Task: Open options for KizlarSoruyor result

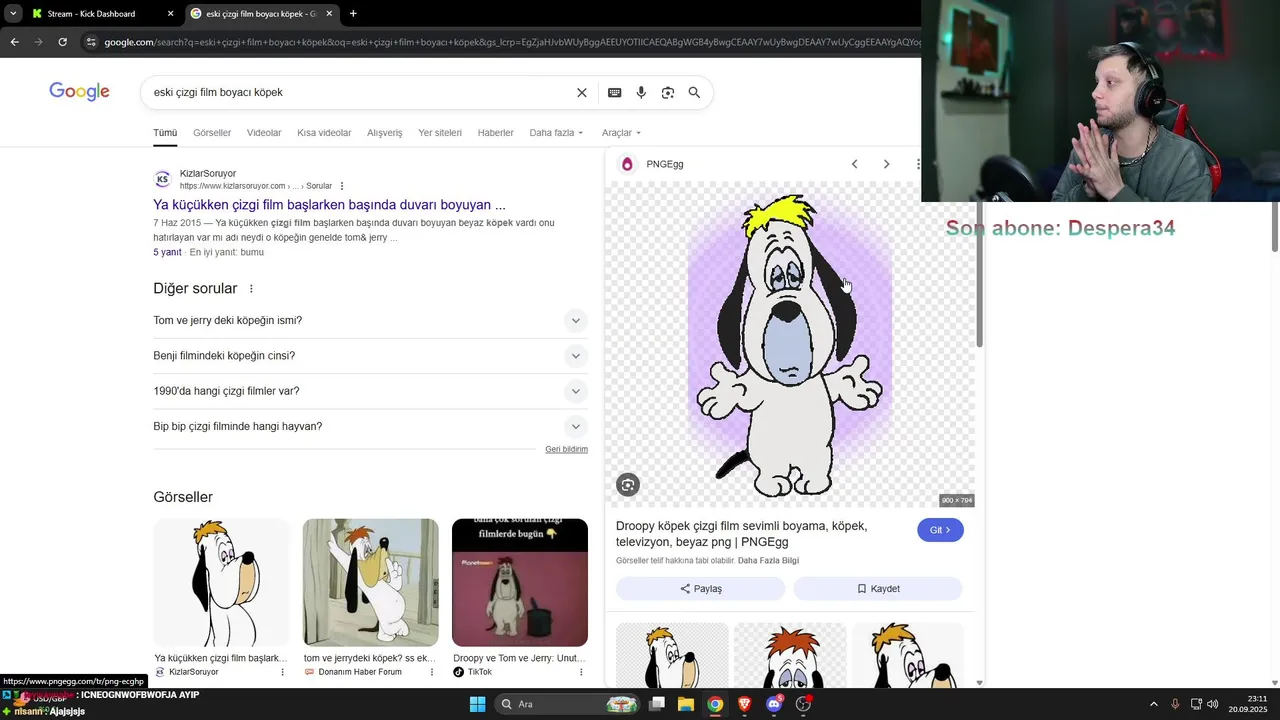Action: coord(342,186)
